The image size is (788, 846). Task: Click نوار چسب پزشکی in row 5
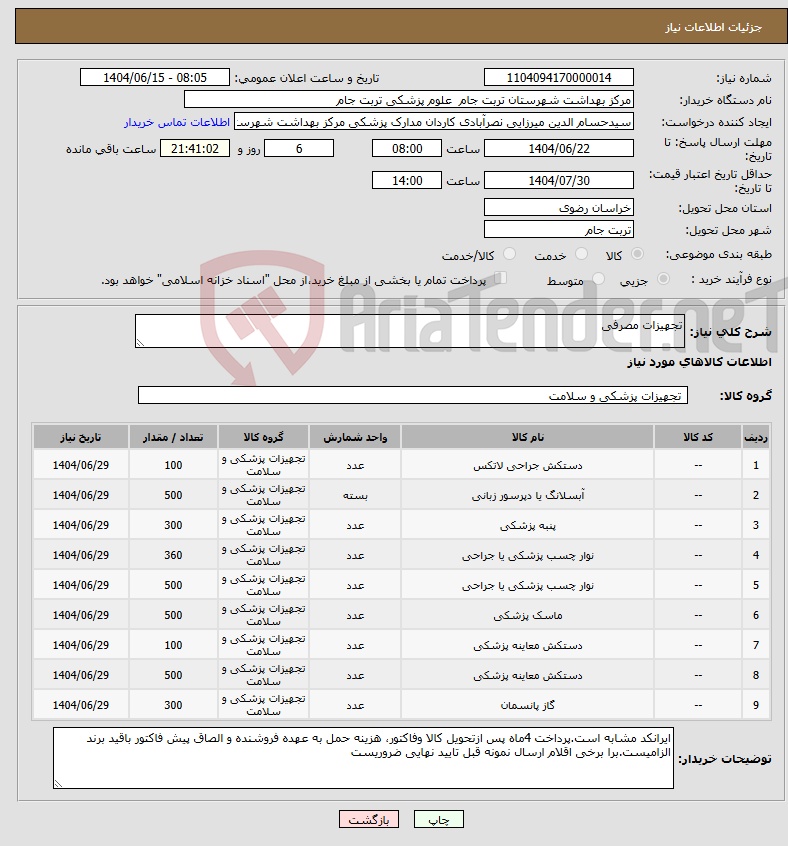527,585
